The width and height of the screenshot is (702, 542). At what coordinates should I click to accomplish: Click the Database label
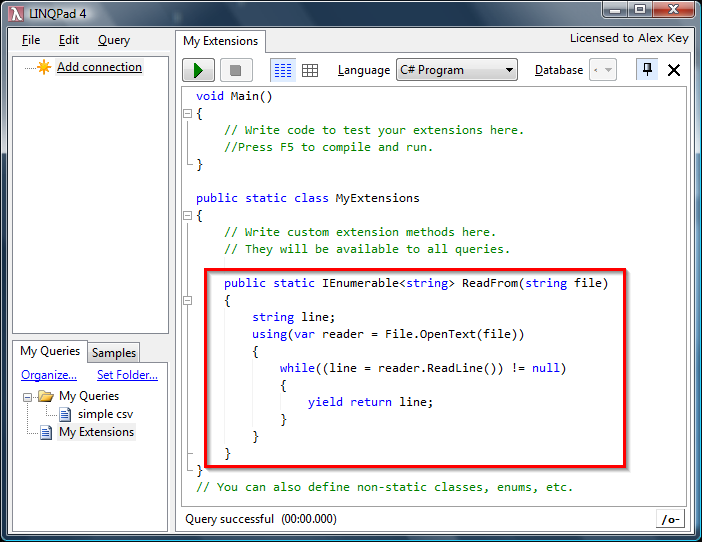tap(559, 70)
